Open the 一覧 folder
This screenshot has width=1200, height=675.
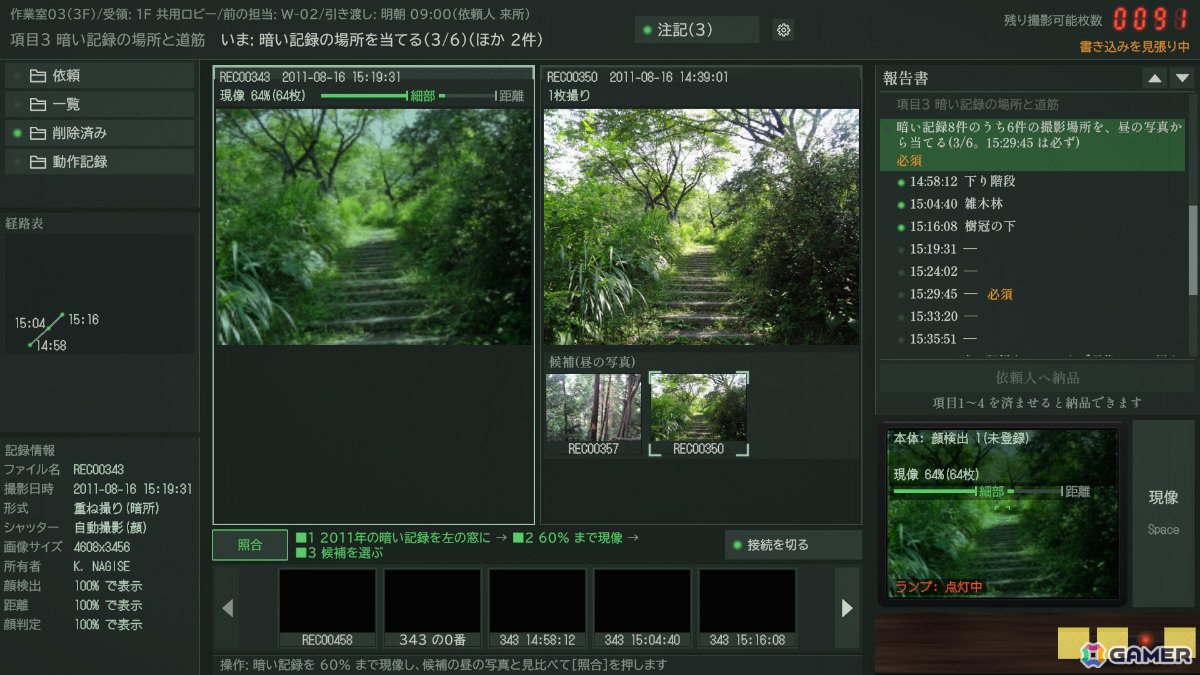[x=100, y=104]
